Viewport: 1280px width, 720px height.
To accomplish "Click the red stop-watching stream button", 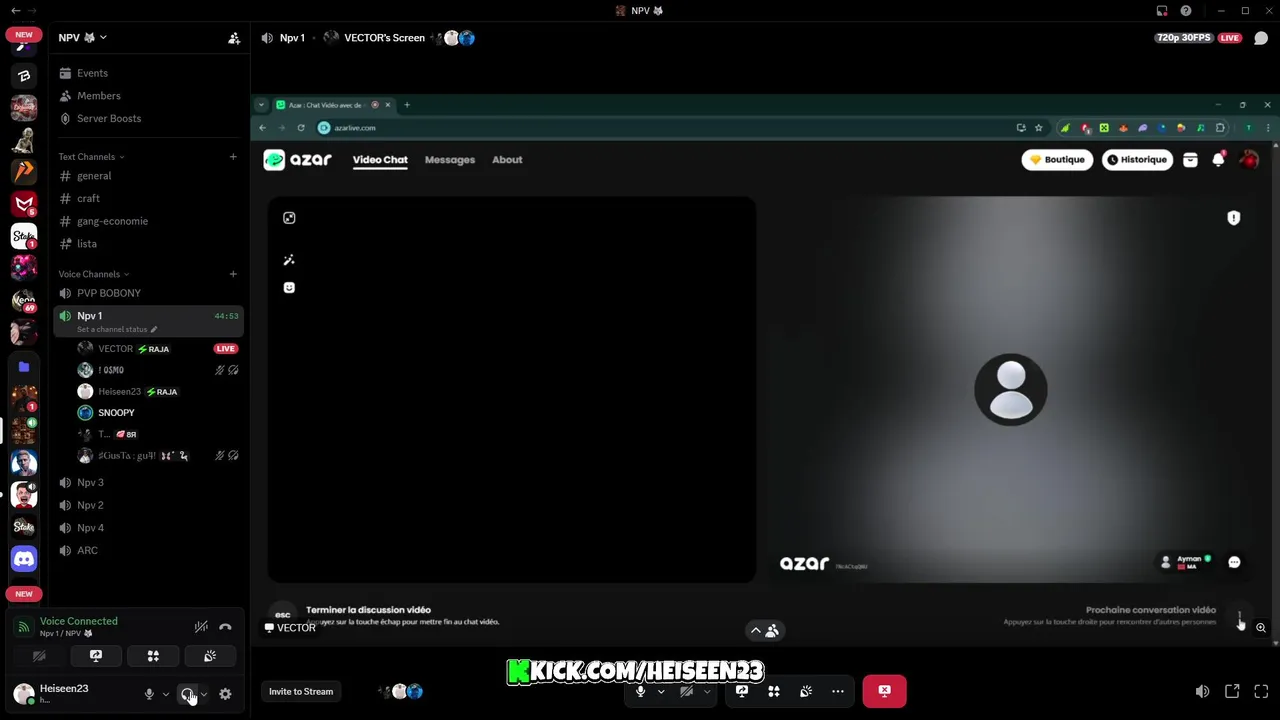I will pyautogui.click(x=885, y=691).
